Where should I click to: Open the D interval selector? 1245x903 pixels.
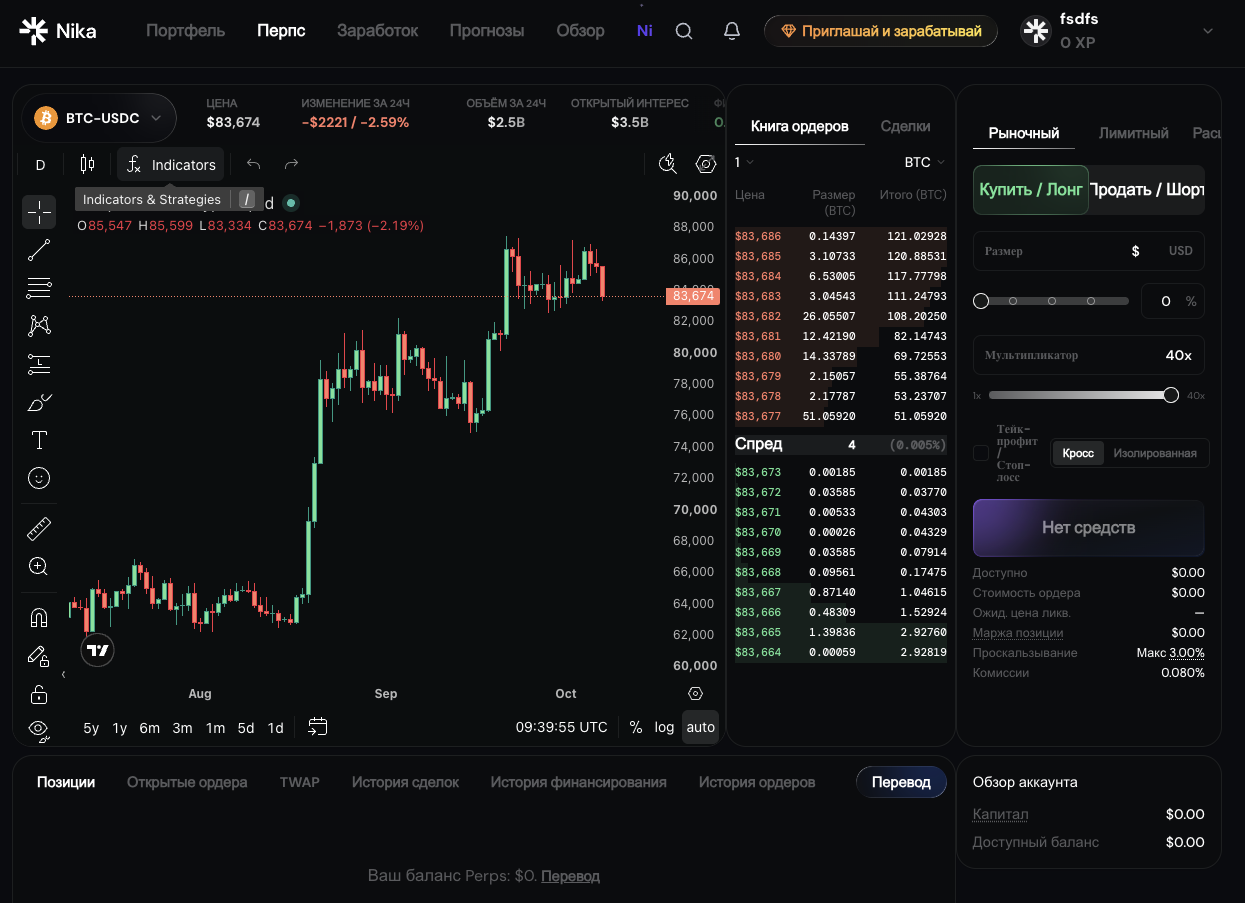click(x=40, y=164)
